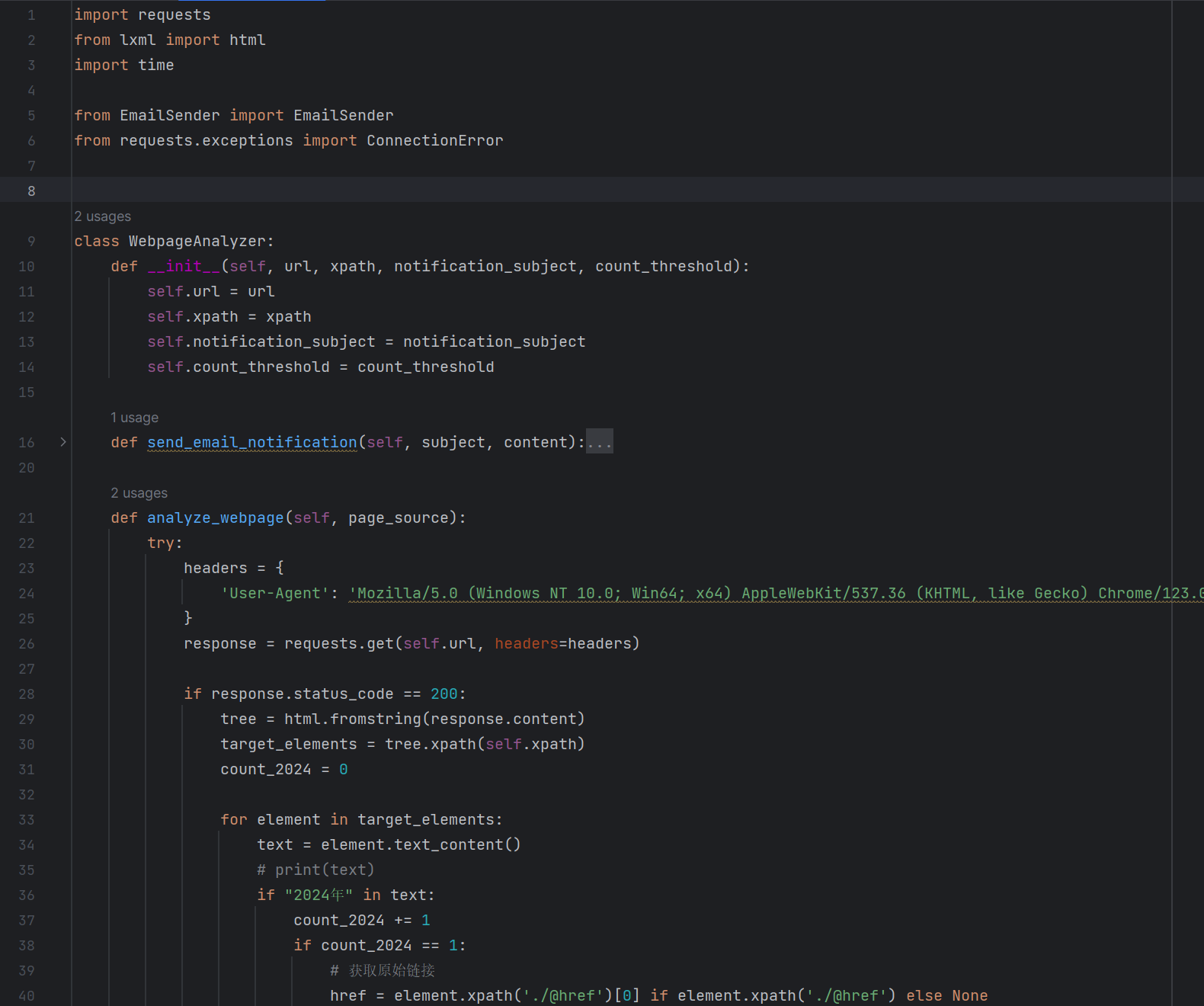1204x1006 pixels.
Task: Click 'page_source' parameter on line 21
Action: pos(399,517)
